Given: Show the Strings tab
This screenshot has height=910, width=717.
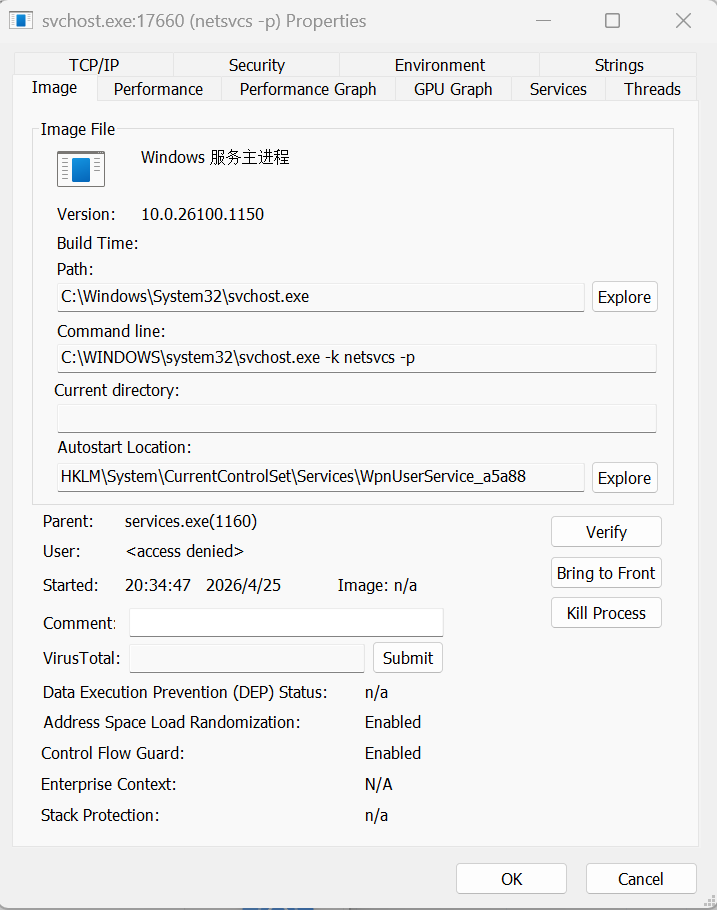Looking at the screenshot, I should (x=619, y=65).
